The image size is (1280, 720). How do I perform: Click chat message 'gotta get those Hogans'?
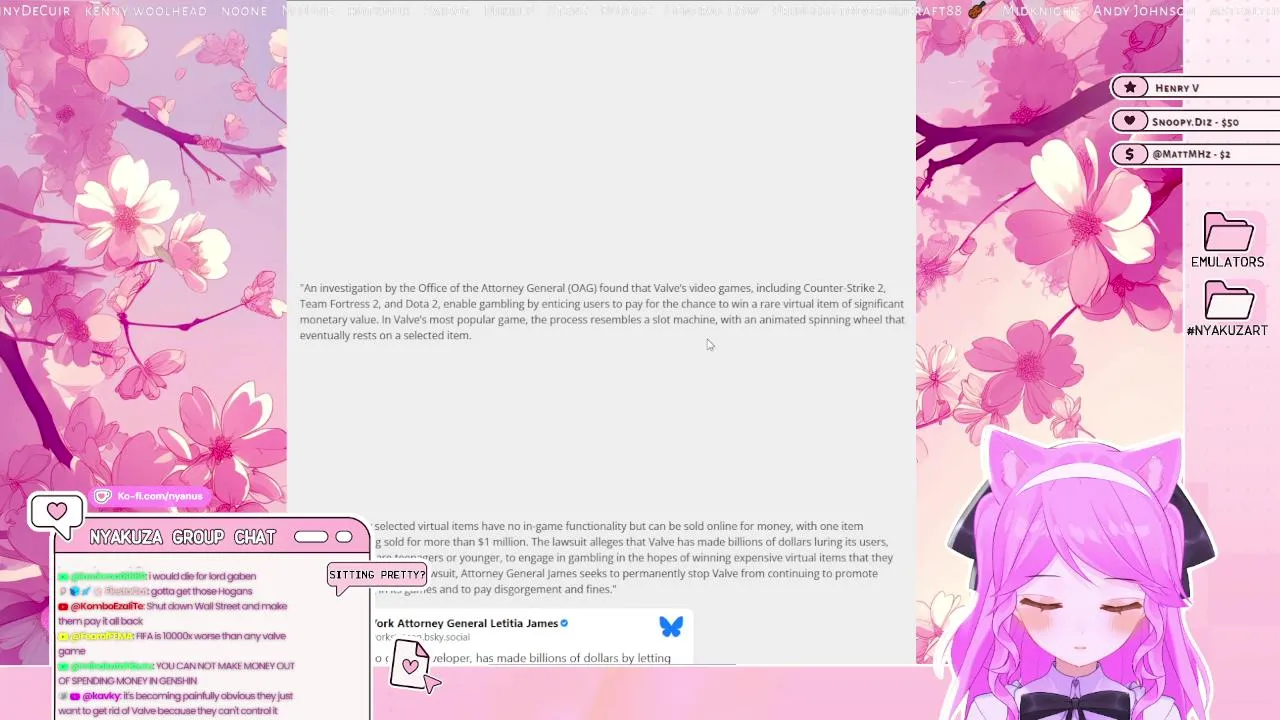pyautogui.click(x=201, y=591)
